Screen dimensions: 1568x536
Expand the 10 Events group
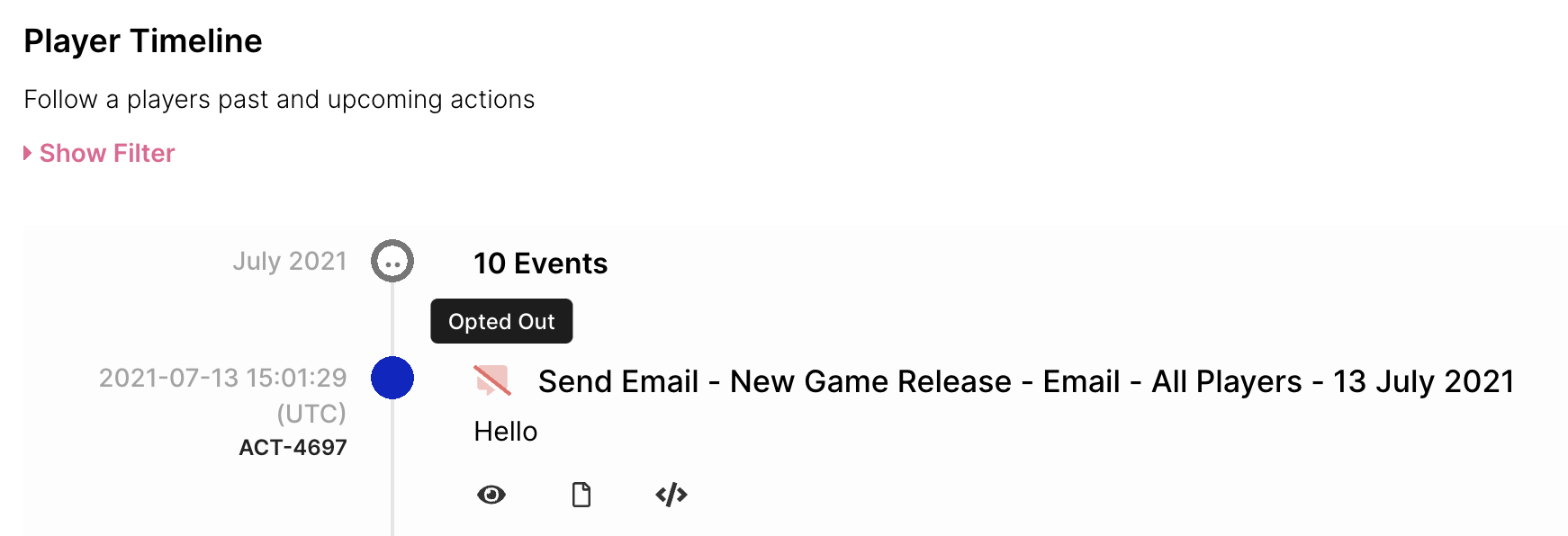click(x=541, y=264)
